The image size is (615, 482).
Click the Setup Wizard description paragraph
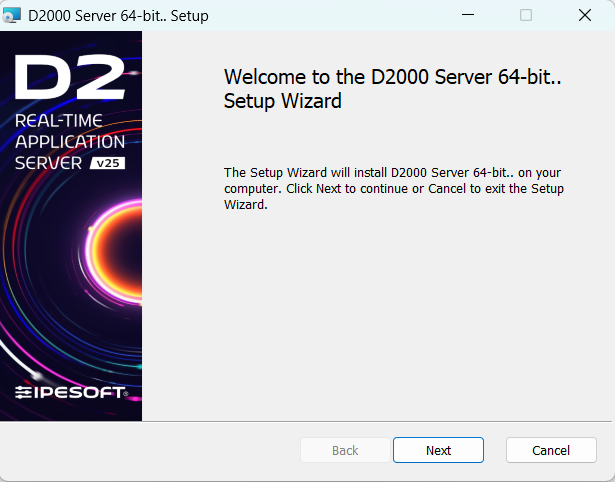pos(394,188)
